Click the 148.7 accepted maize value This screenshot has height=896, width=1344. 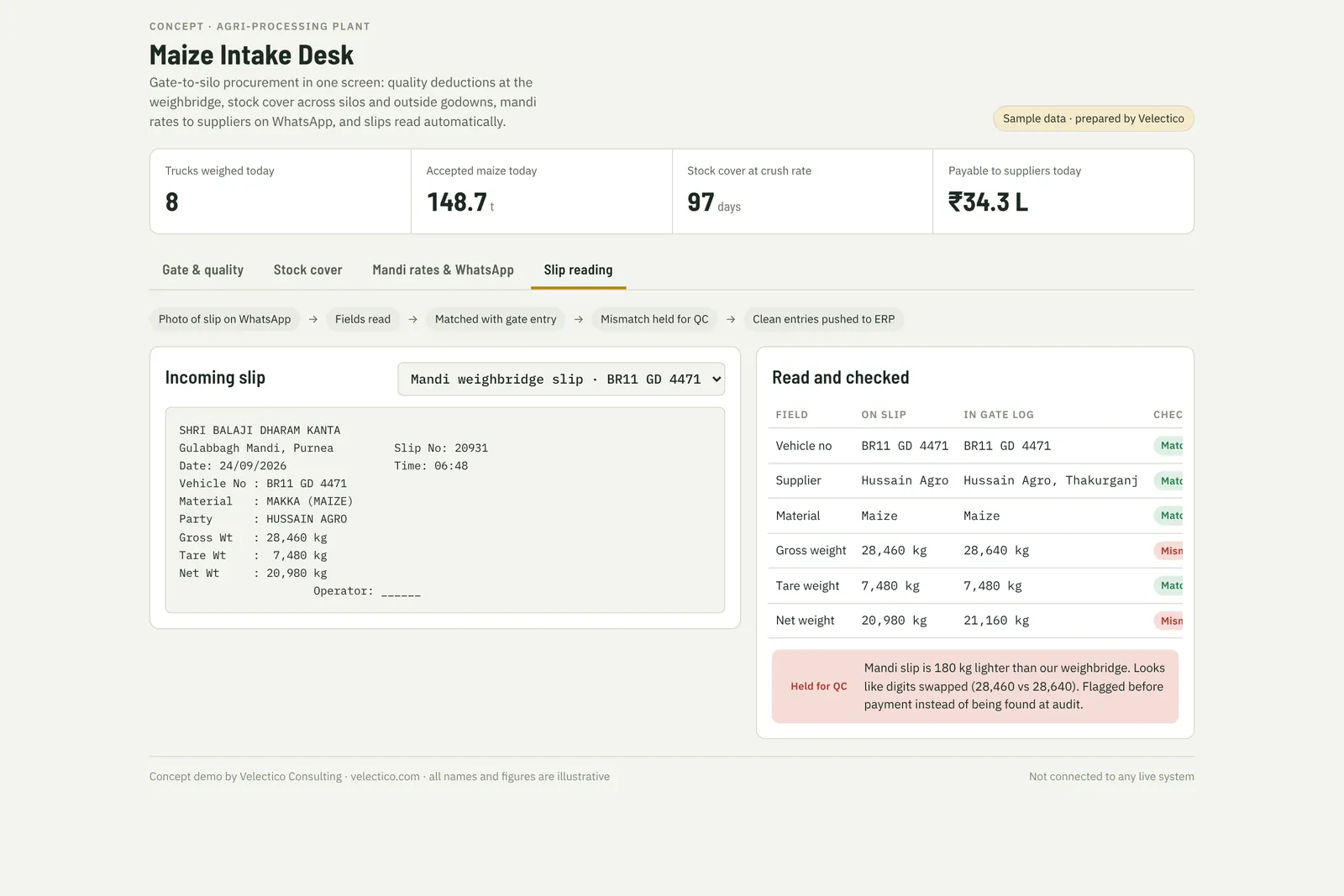pos(457,202)
